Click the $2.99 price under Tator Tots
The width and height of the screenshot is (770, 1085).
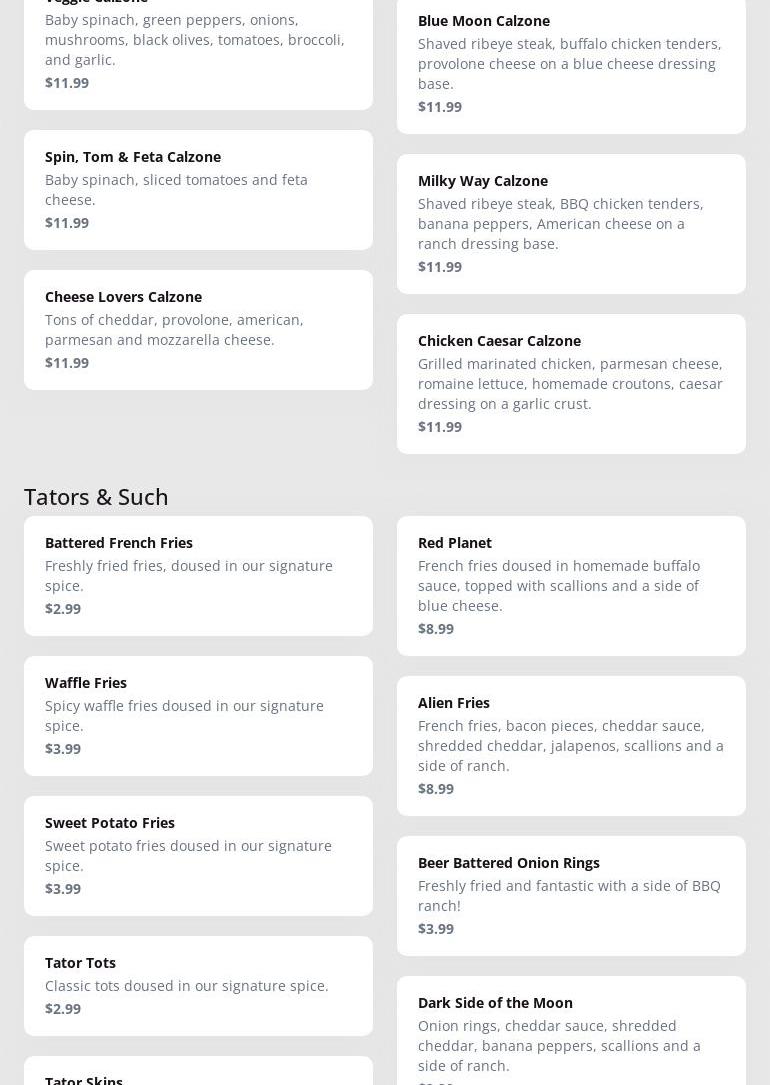click(63, 1008)
